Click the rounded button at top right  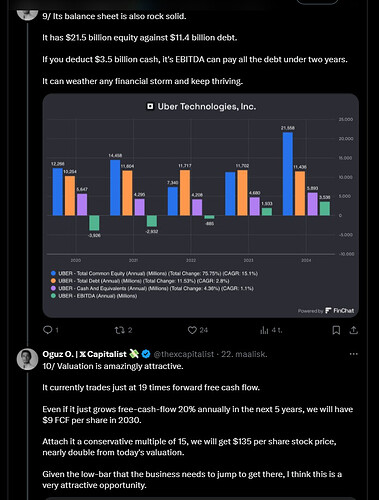point(317,2)
